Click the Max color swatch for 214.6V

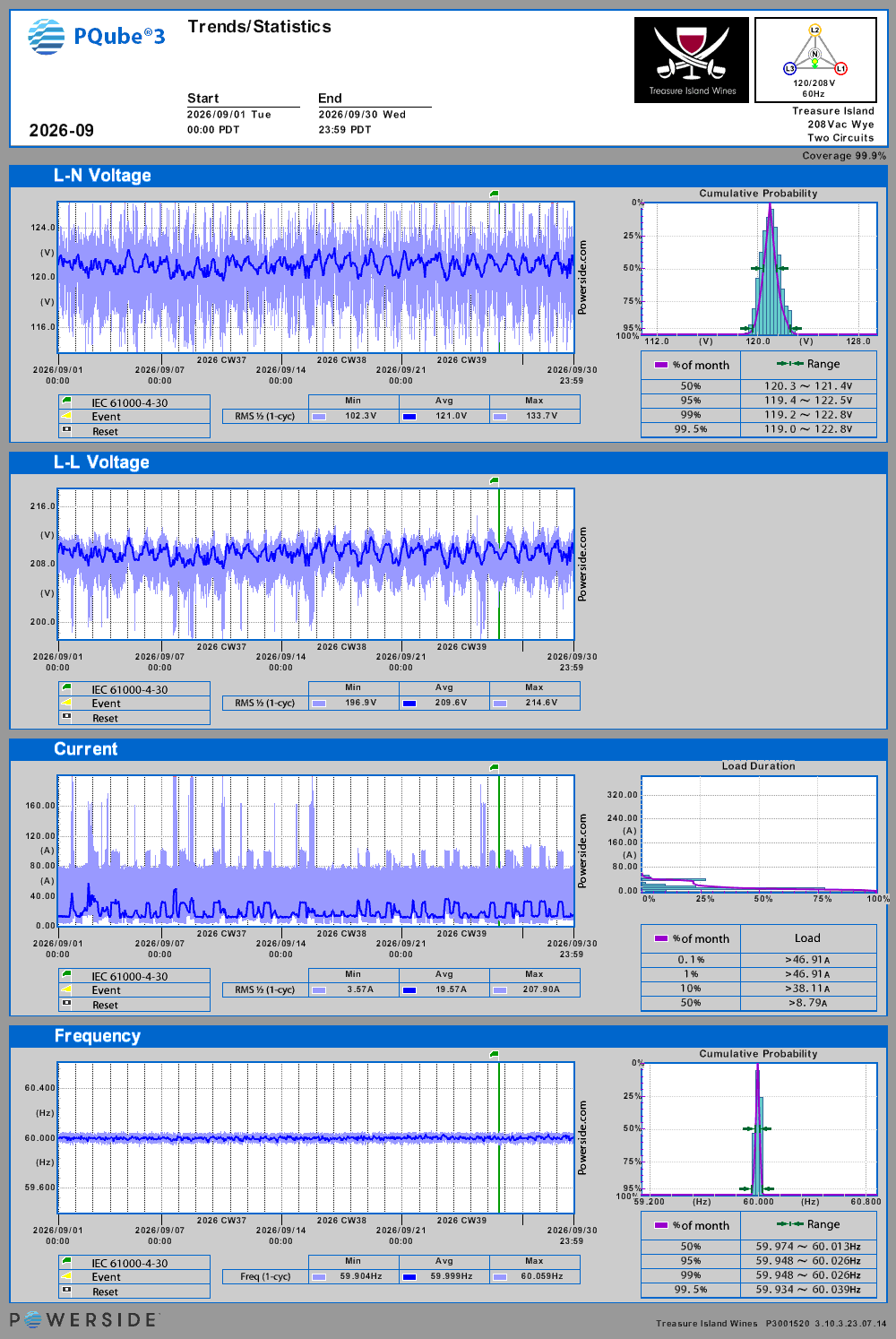pyautogui.click(x=500, y=703)
